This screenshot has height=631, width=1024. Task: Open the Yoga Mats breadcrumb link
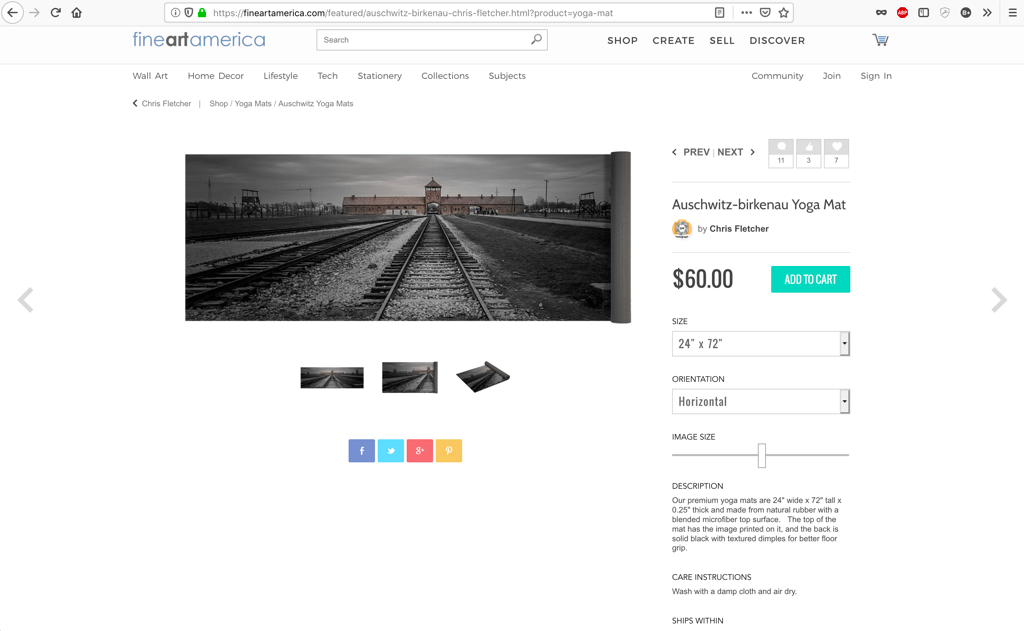(x=253, y=103)
